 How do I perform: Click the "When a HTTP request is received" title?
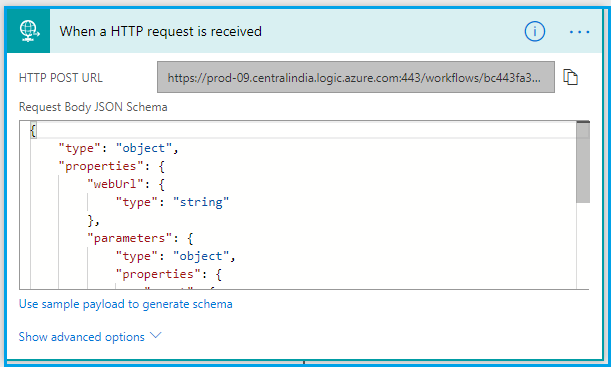161,31
